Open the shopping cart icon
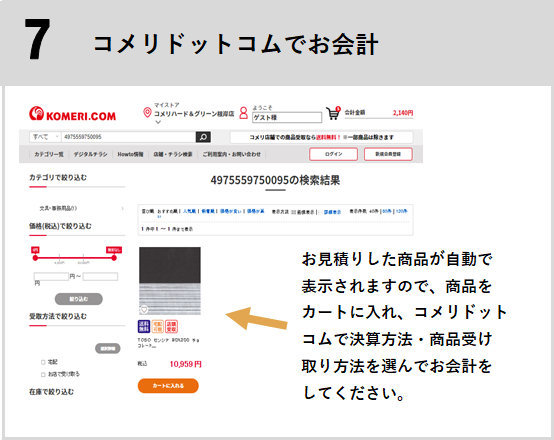554x440 pixels. pyautogui.click(x=333, y=113)
